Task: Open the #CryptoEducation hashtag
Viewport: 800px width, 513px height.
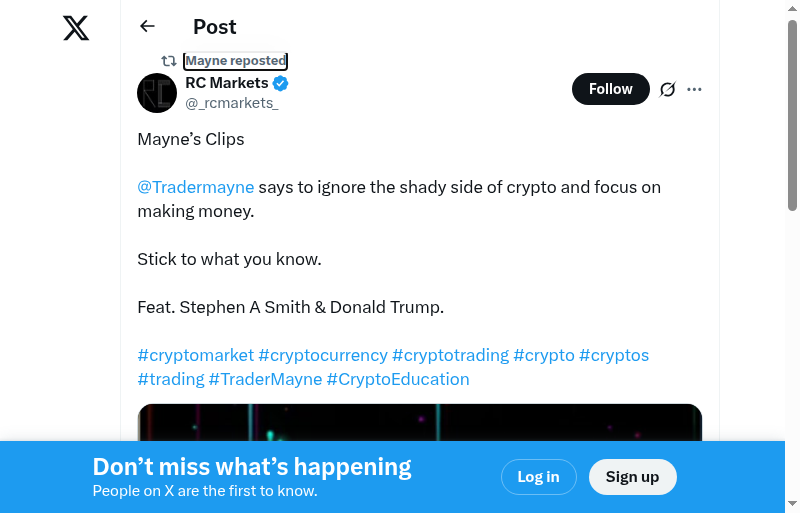Action: tap(398, 379)
